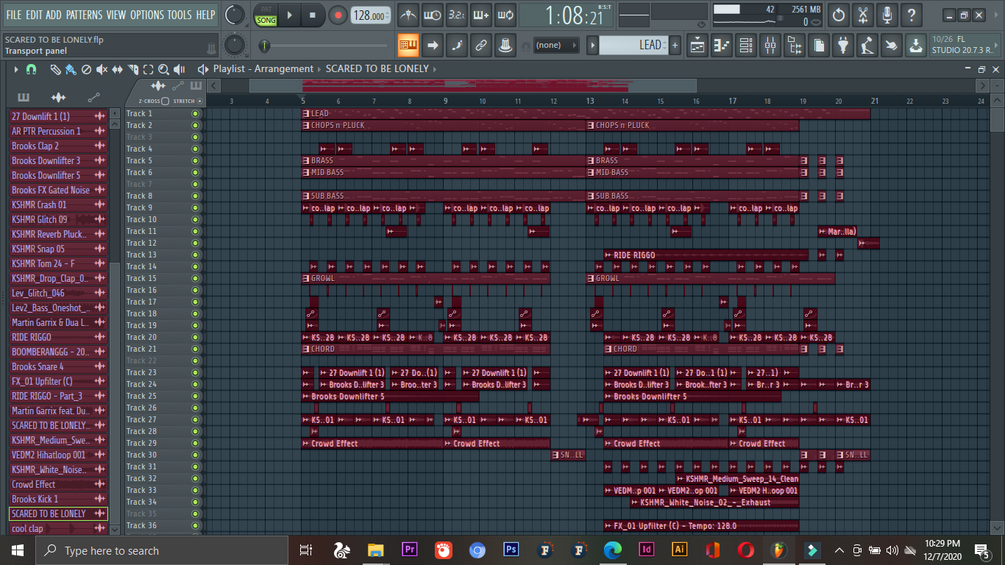The height and width of the screenshot is (565, 1005).
Task: Toggle wait for input to start playing
Action: pyautogui.click(x=433, y=15)
